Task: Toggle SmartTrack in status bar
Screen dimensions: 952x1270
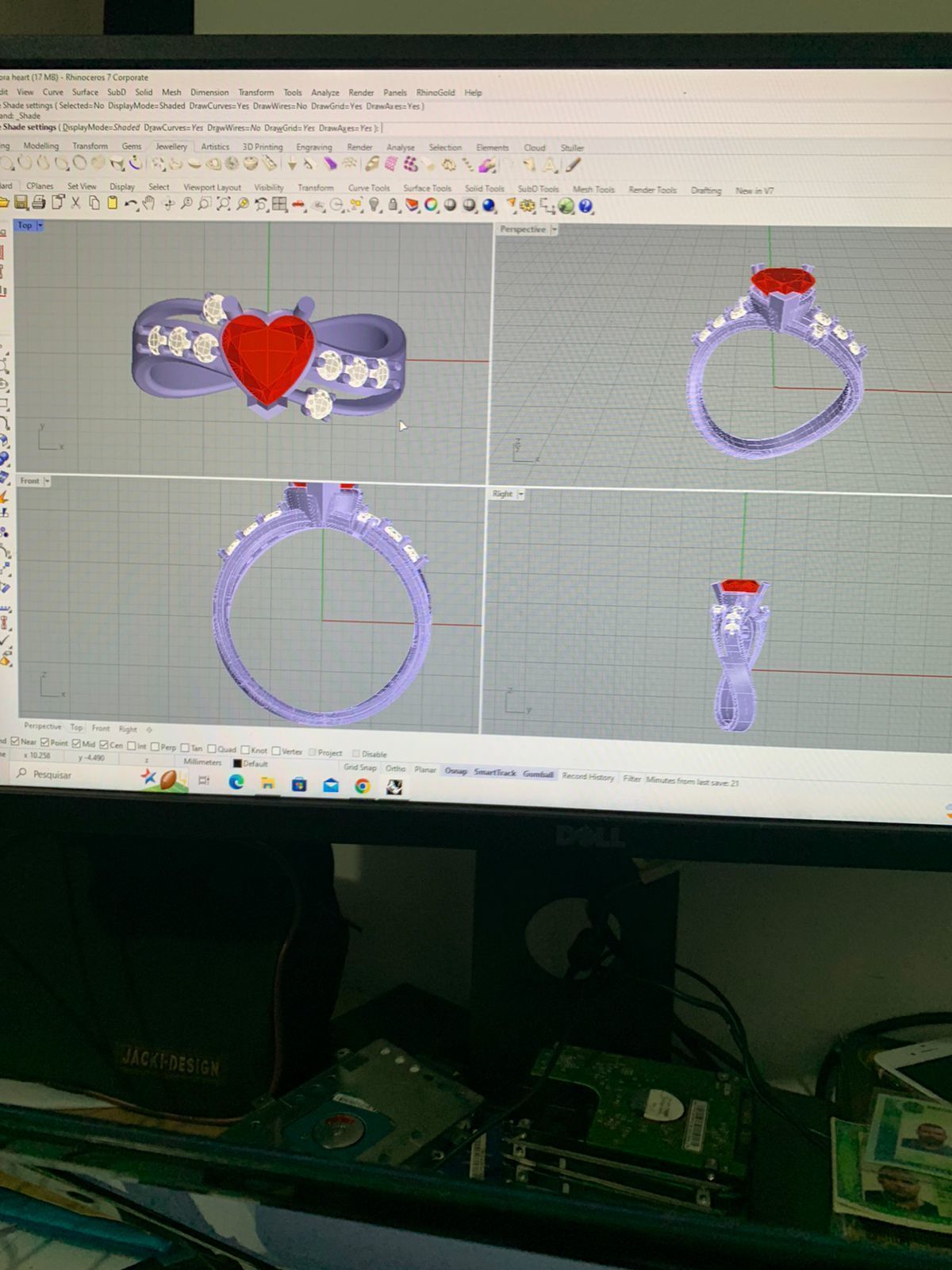Action: [495, 772]
